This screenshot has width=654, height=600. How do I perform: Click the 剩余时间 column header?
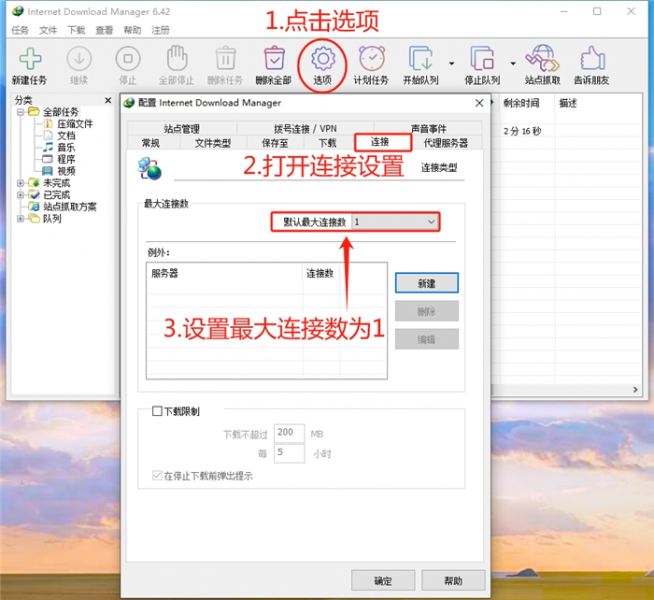coord(525,103)
